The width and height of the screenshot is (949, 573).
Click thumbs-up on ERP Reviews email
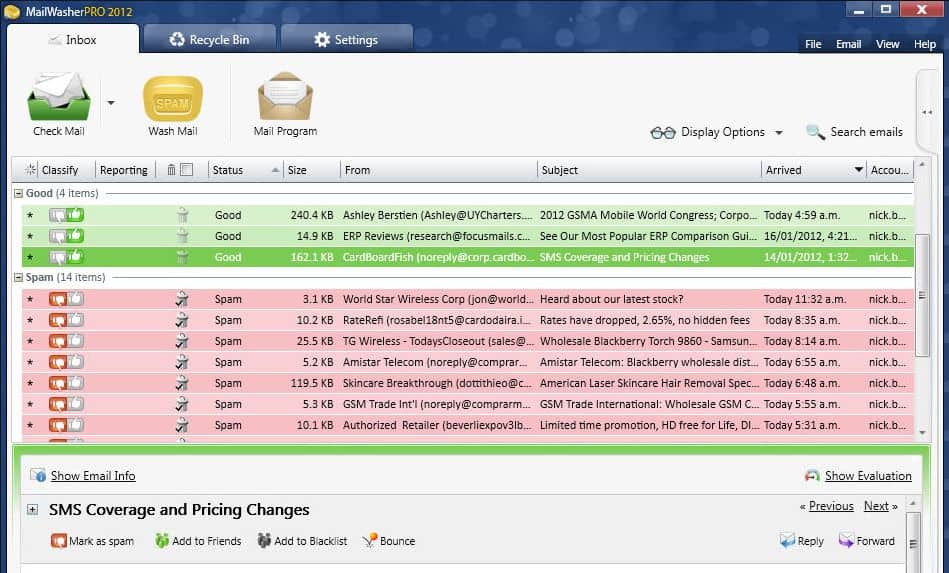(76, 236)
